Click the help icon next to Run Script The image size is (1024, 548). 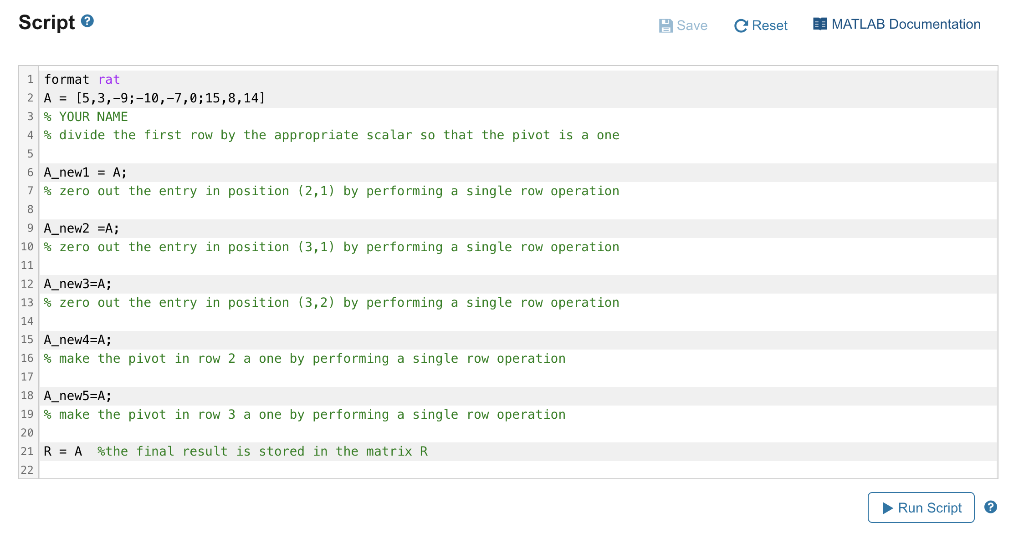click(x=990, y=507)
